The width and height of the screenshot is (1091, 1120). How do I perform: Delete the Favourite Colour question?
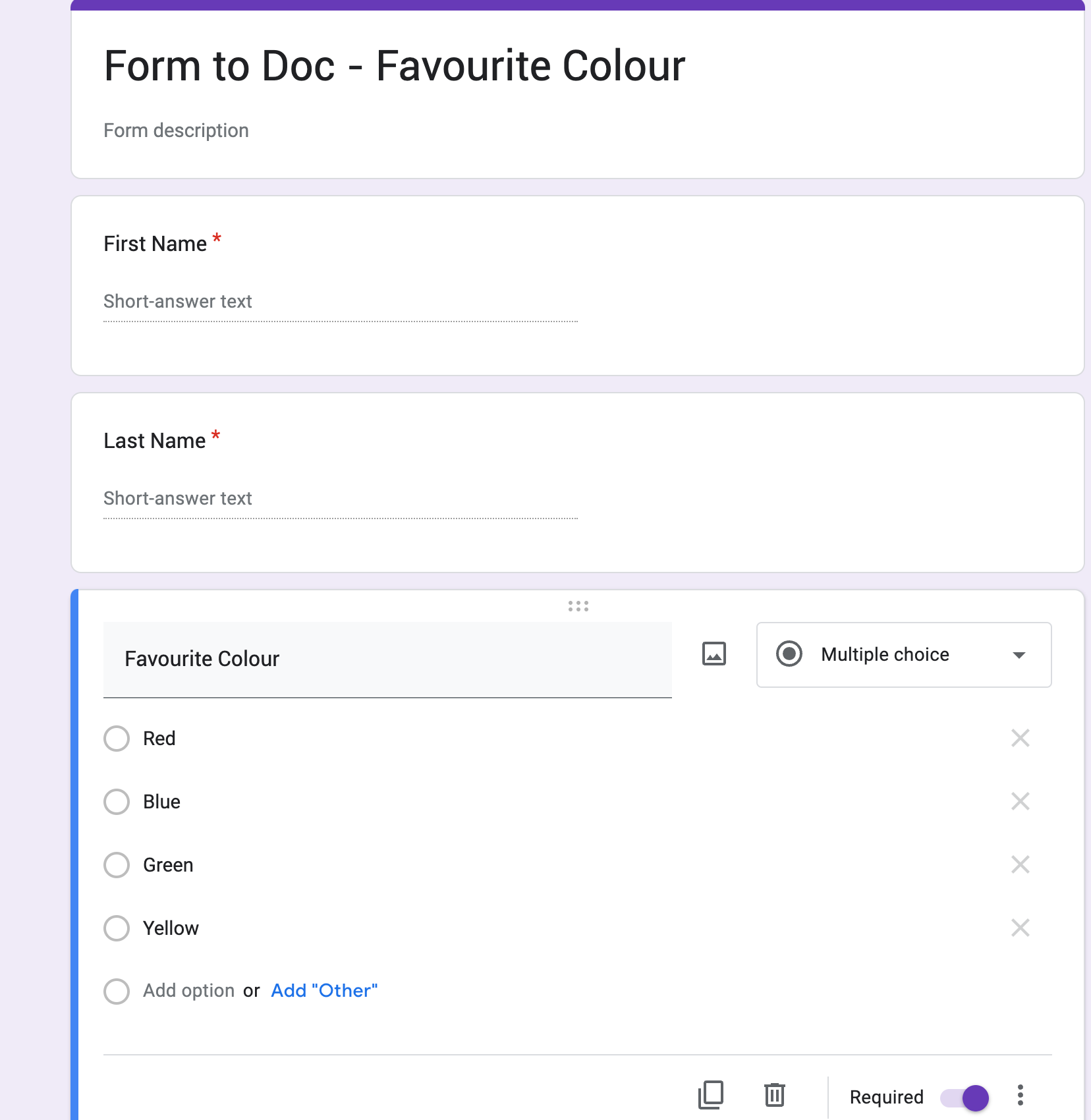774,1096
